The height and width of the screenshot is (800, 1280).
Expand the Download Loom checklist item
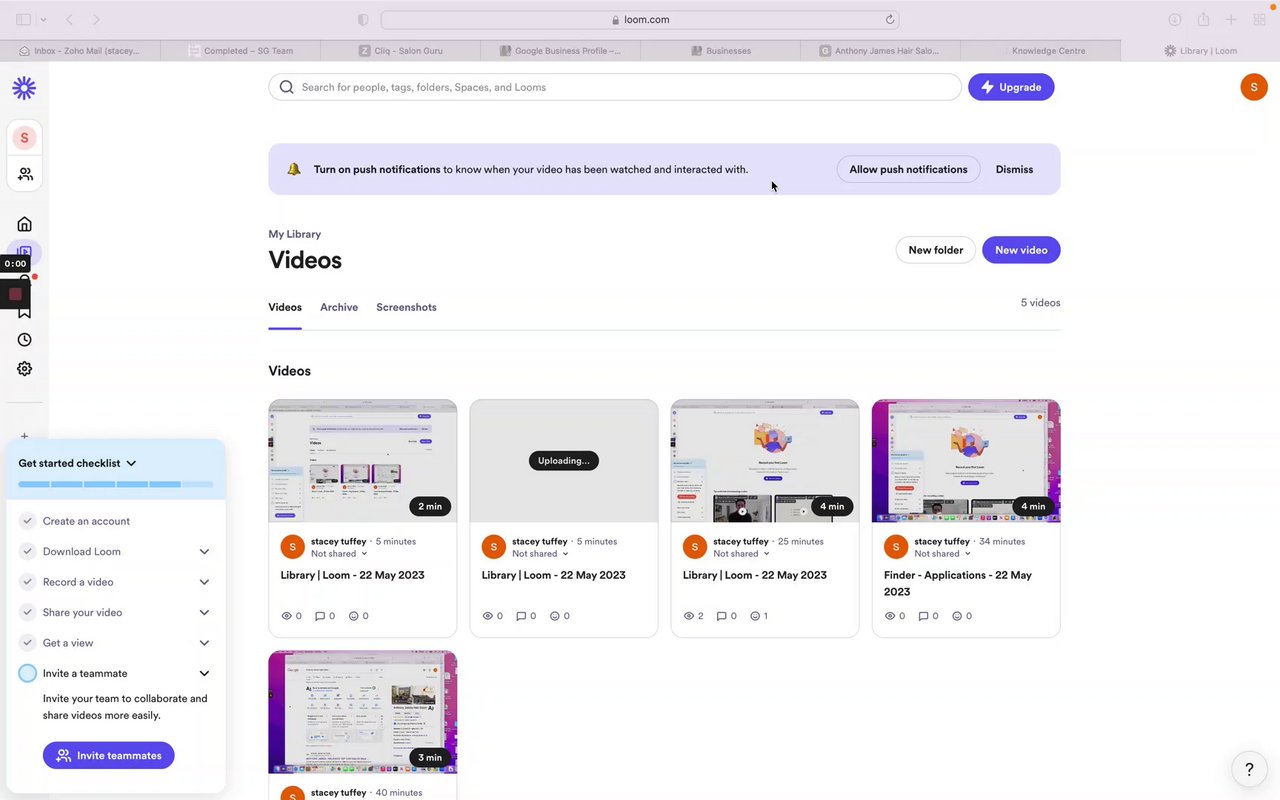click(204, 551)
